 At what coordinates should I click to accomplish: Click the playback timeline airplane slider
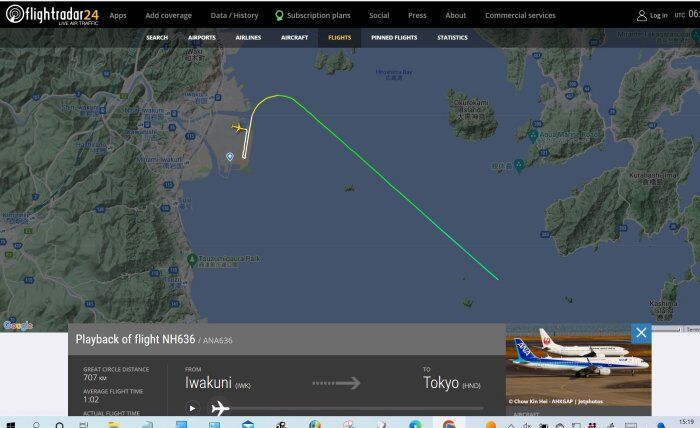tap(220, 408)
